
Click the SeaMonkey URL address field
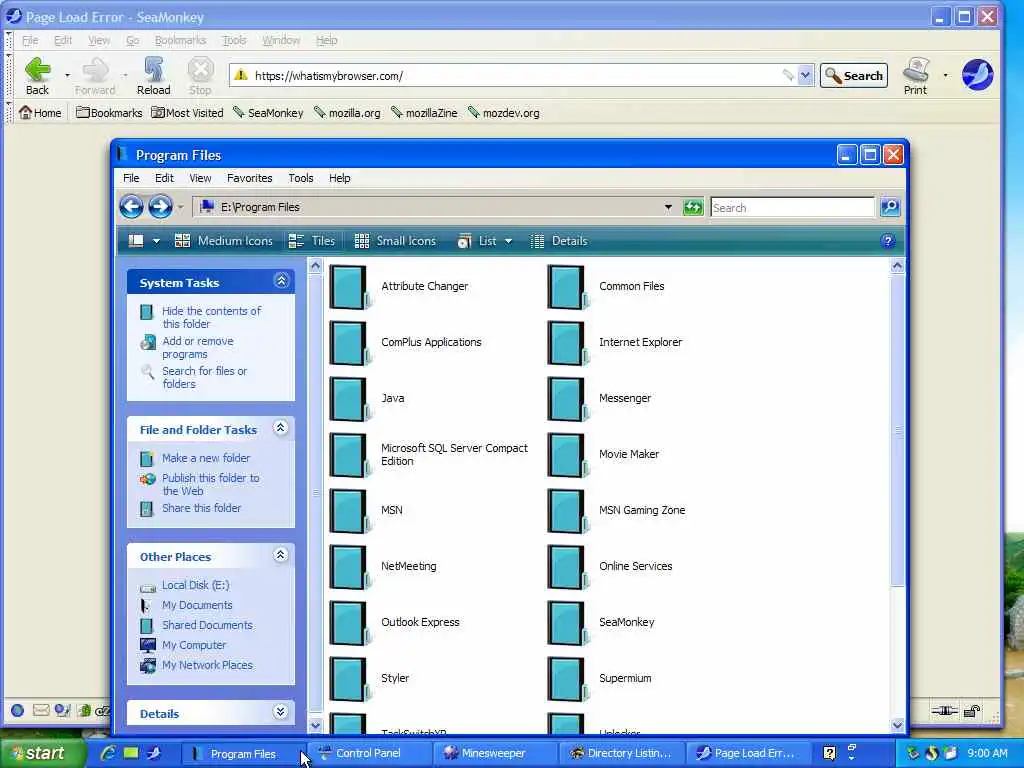point(516,76)
